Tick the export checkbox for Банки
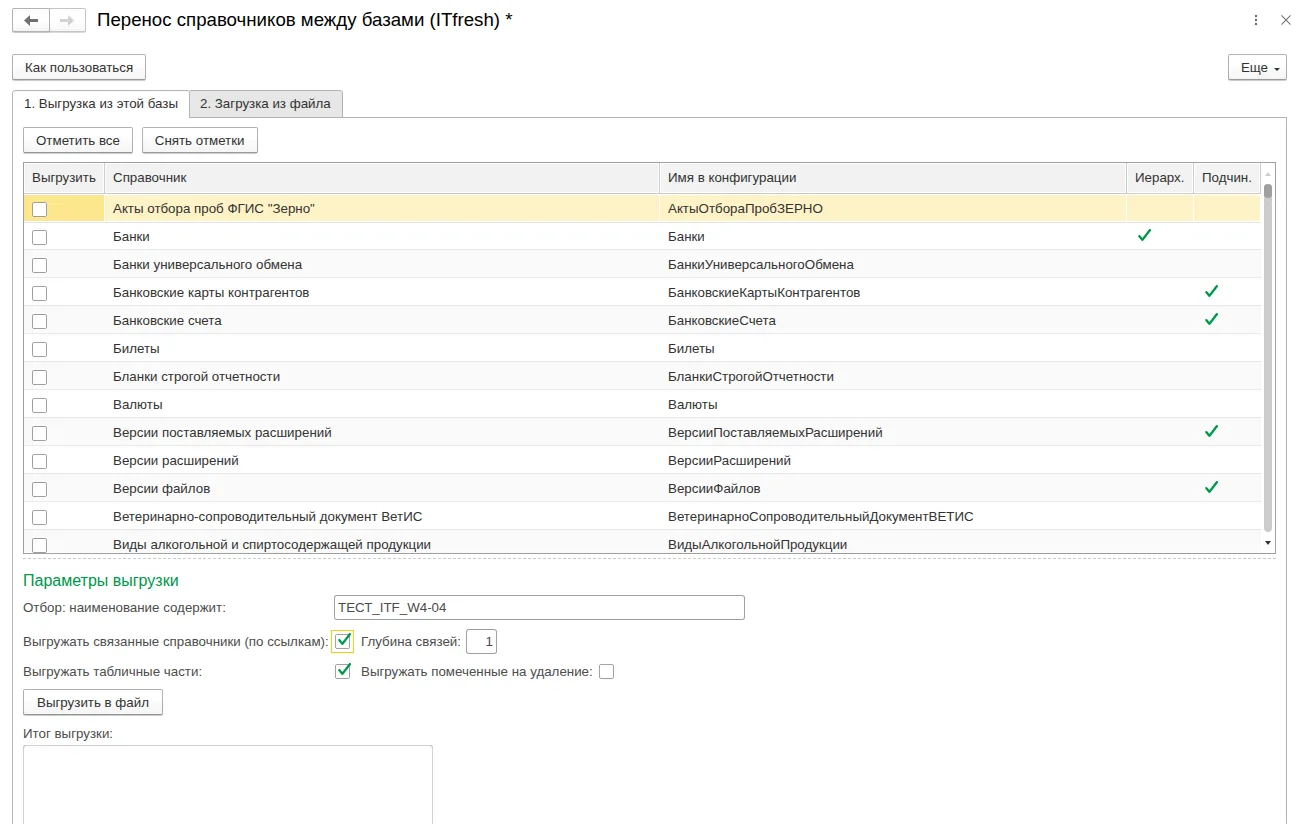The height and width of the screenshot is (836, 1307). point(39,237)
